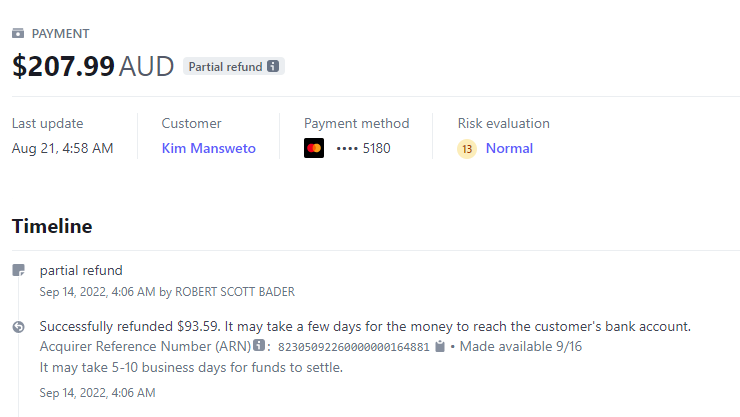Click the note icon beside partial refund entry
Image resolution: width=740 pixels, height=417 pixels.
(x=18, y=270)
